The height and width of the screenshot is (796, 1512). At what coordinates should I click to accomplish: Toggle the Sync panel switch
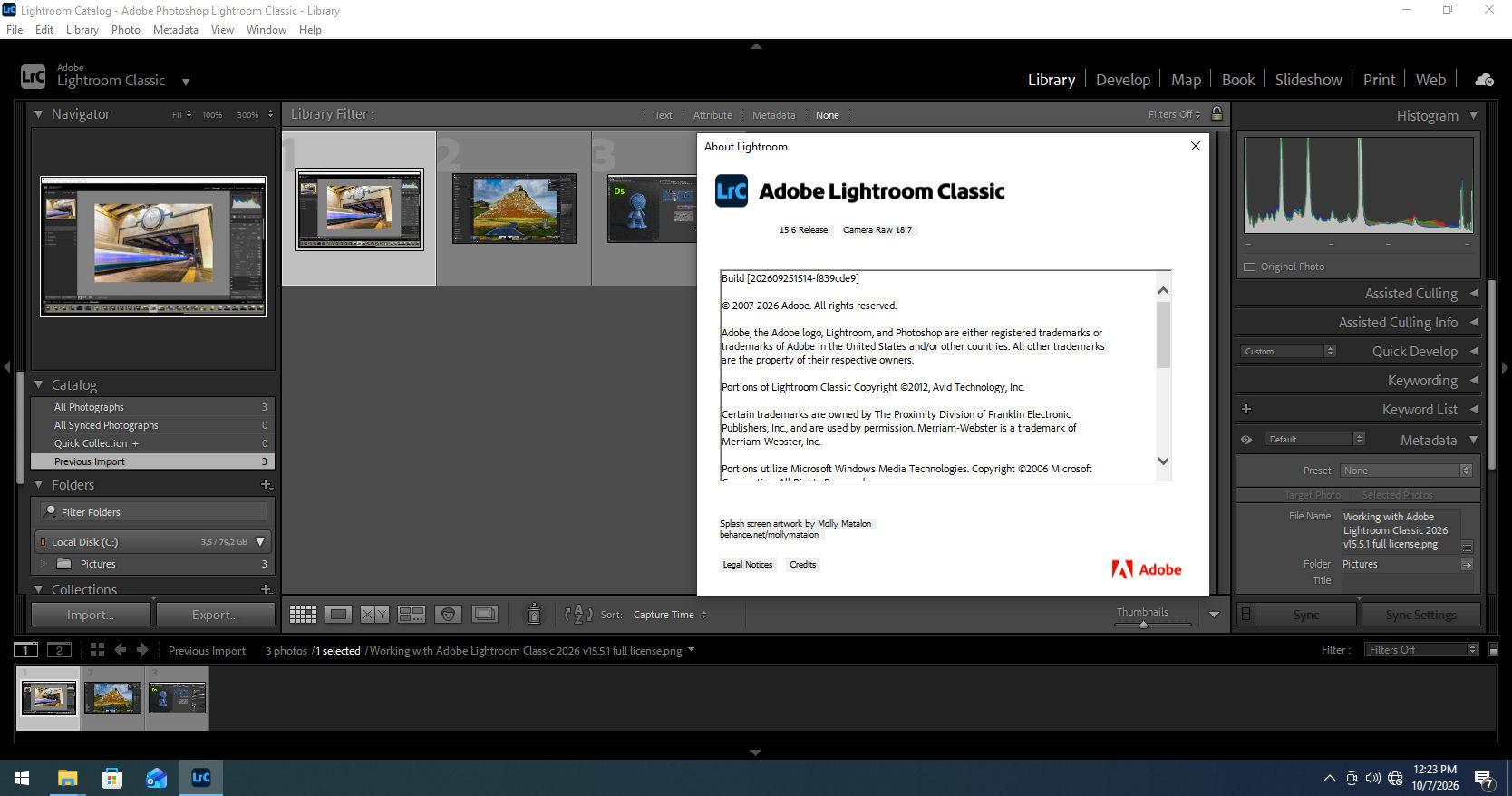(1246, 615)
